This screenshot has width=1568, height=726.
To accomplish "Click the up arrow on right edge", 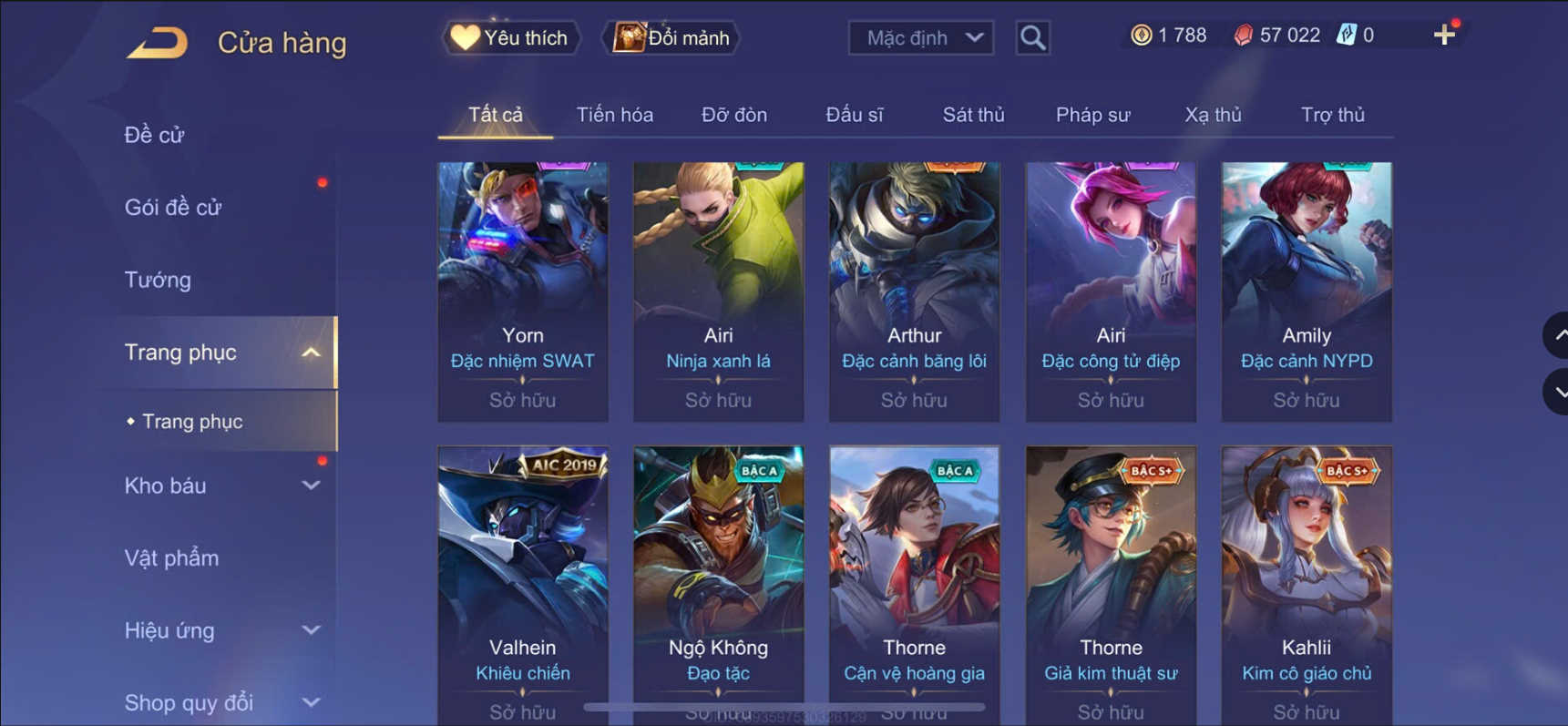I will [1556, 335].
